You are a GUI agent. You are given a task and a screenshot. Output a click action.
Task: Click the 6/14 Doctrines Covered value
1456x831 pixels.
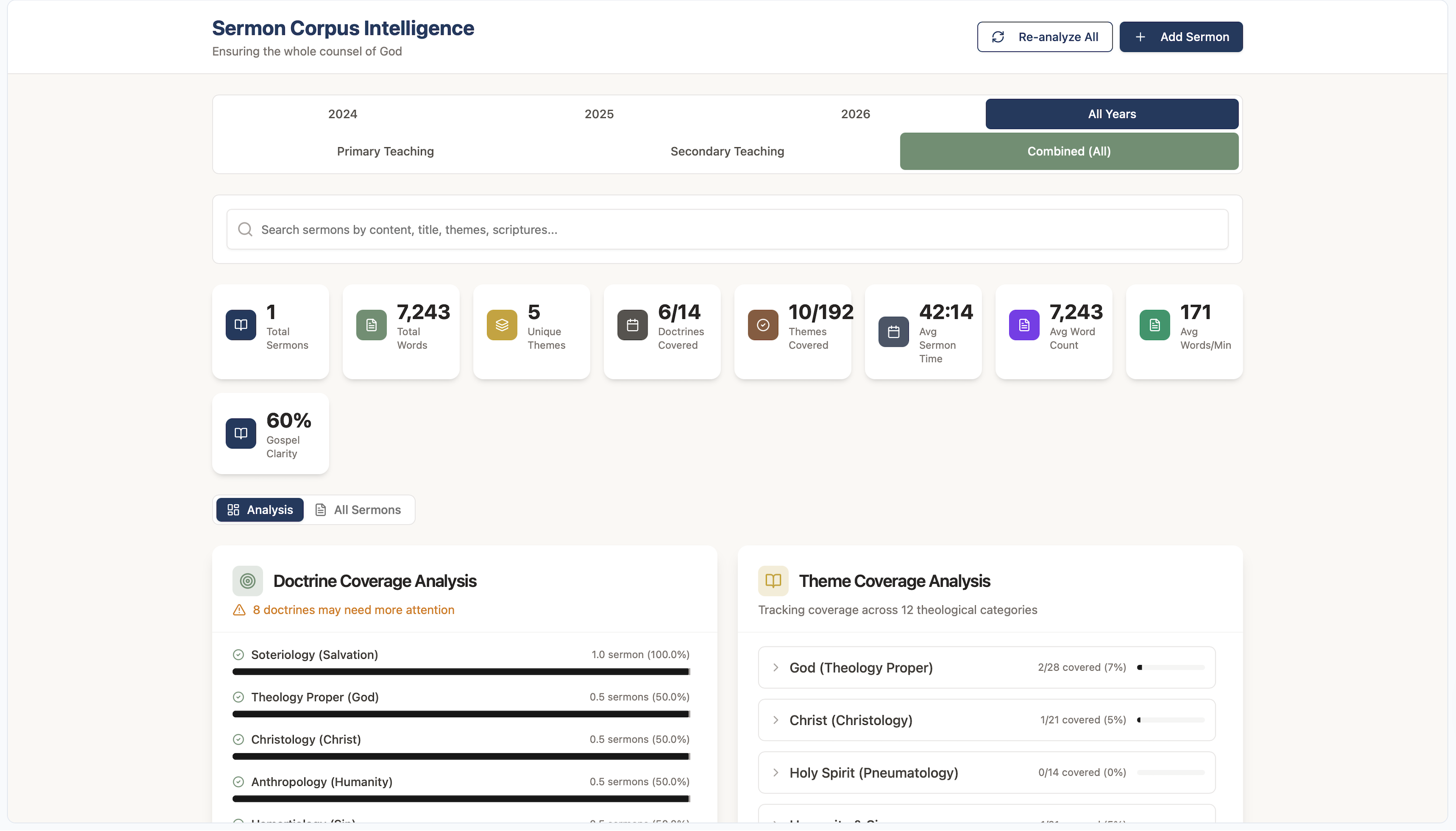(679, 312)
